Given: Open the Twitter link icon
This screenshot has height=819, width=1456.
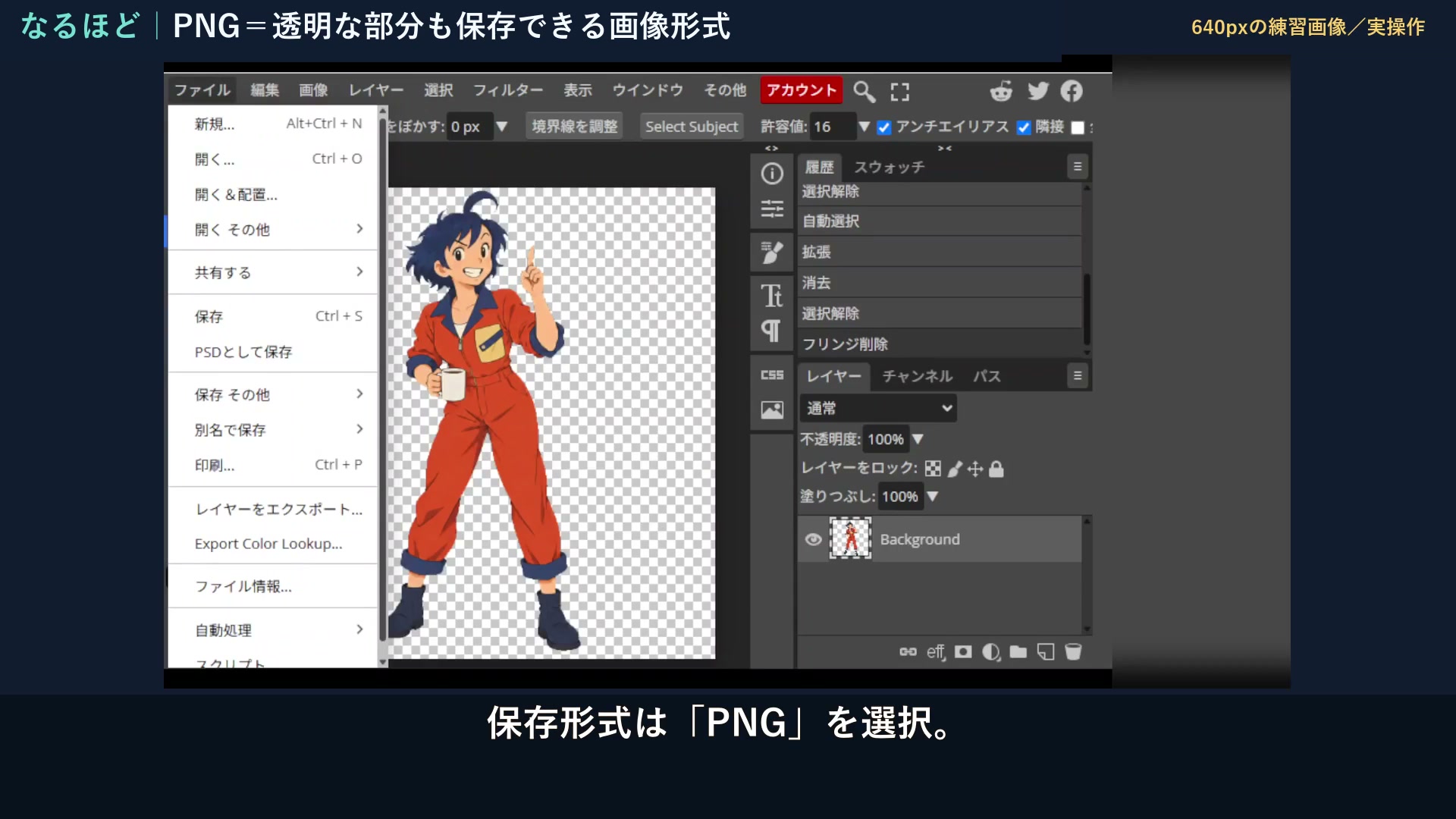Looking at the screenshot, I should click(x=1038, y=91).
